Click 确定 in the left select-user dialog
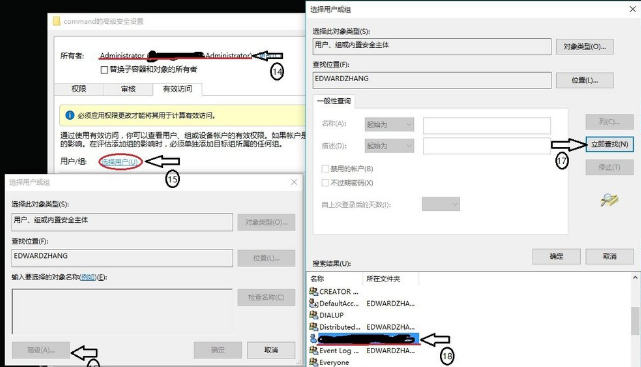641x367 pixels. click(217, 350)
